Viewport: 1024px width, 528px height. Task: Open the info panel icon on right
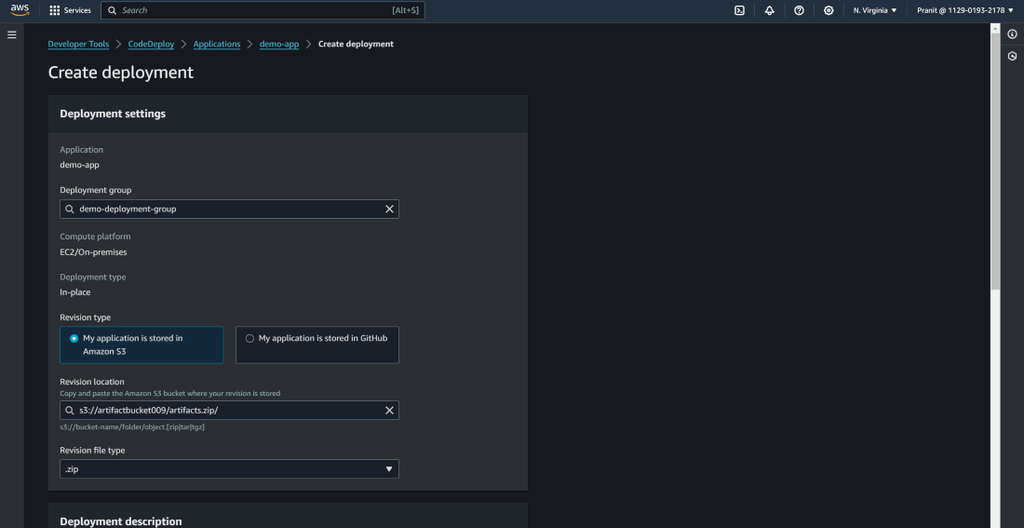point(1012,35)
